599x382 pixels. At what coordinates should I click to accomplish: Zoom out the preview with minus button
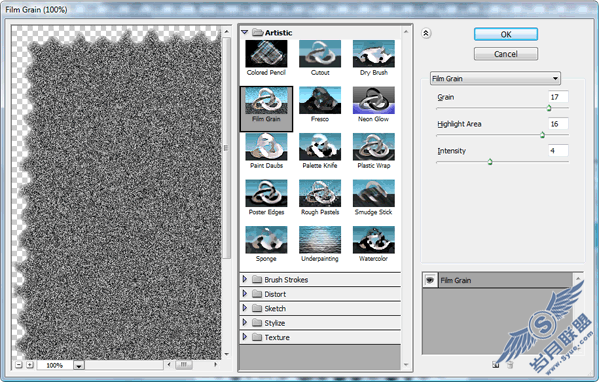19,365
